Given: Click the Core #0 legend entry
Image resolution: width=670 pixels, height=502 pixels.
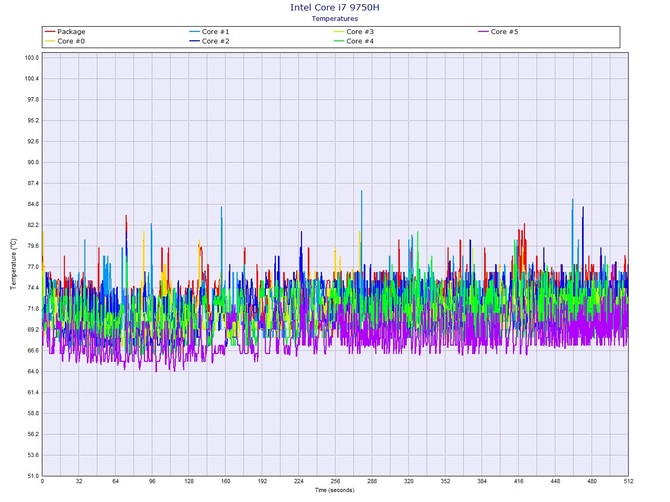Looking at the screenshot, I should point(65,41).
